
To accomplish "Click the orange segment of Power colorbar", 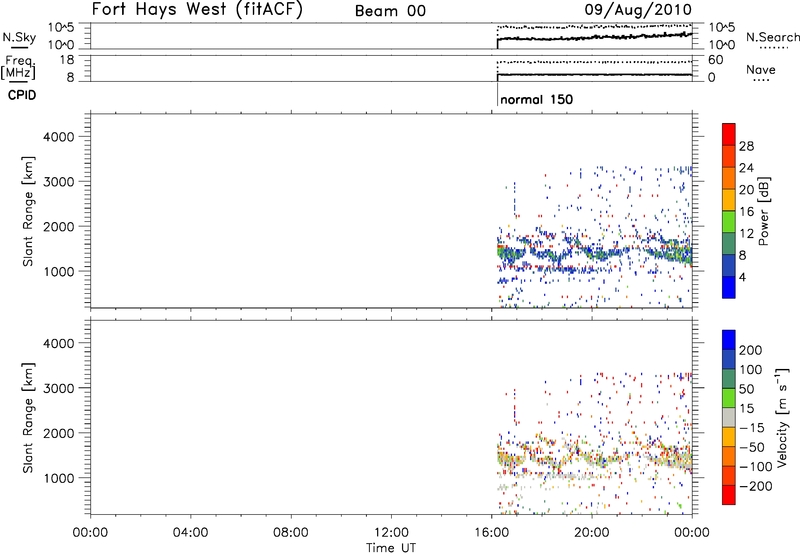I will (729, 178).
